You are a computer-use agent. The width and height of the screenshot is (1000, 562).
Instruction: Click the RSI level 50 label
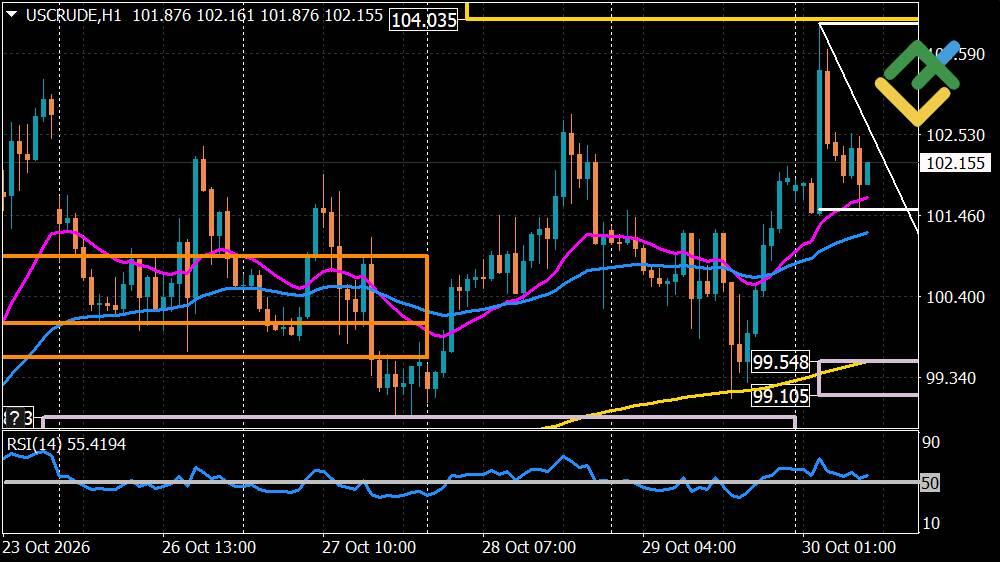tap(930, 483)
